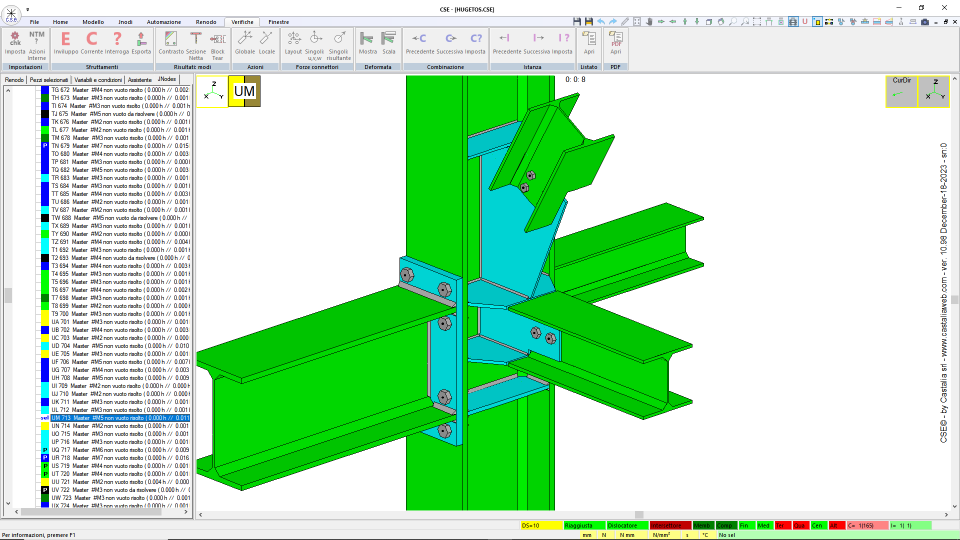The image size is (960, 540).
Task: Open the PDF report with Apri
Action: click(x=616, y=43)
